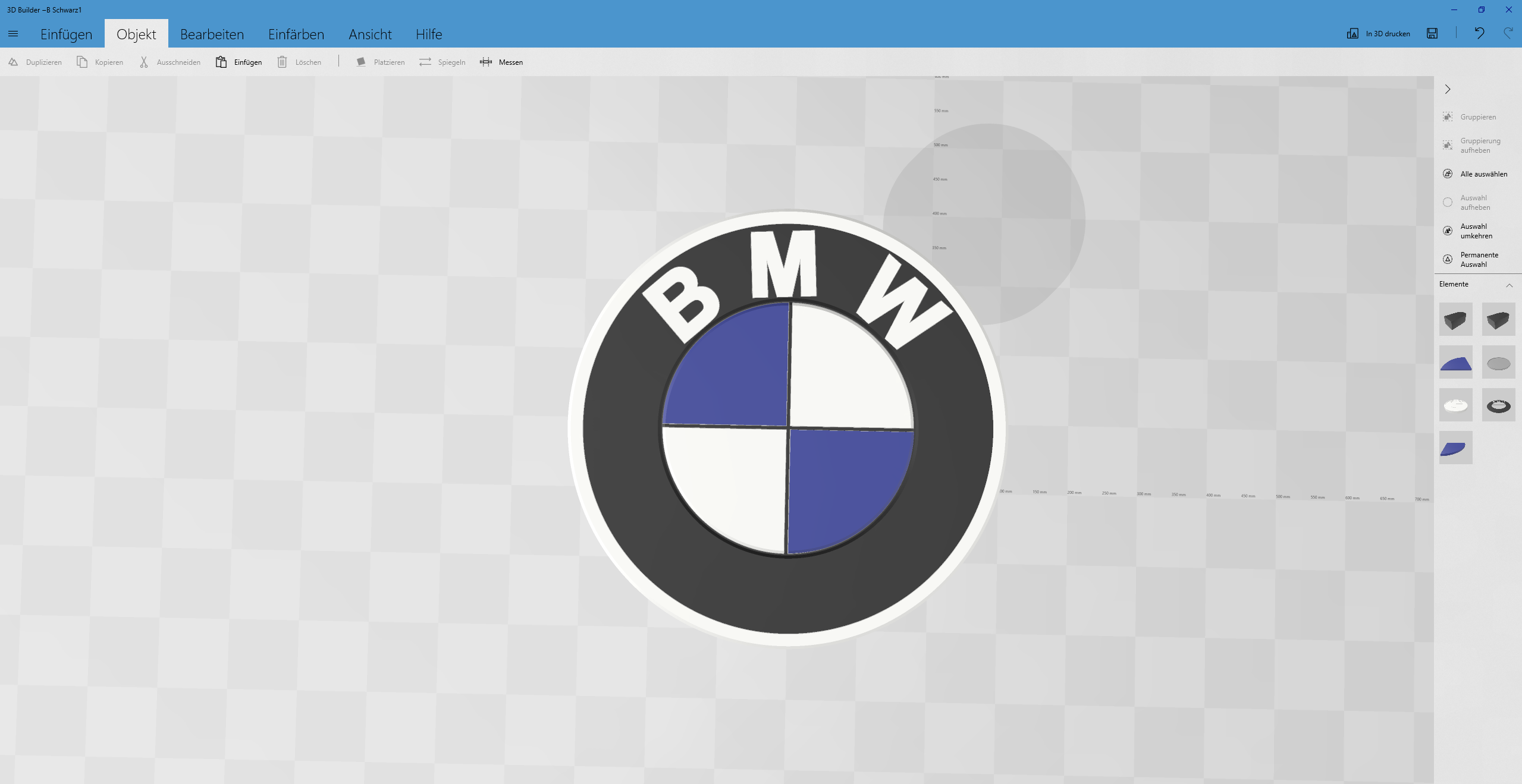Screen dimensions: 1522x784
Task: Click Auswahl aufheben
Action: (1467, 203)
